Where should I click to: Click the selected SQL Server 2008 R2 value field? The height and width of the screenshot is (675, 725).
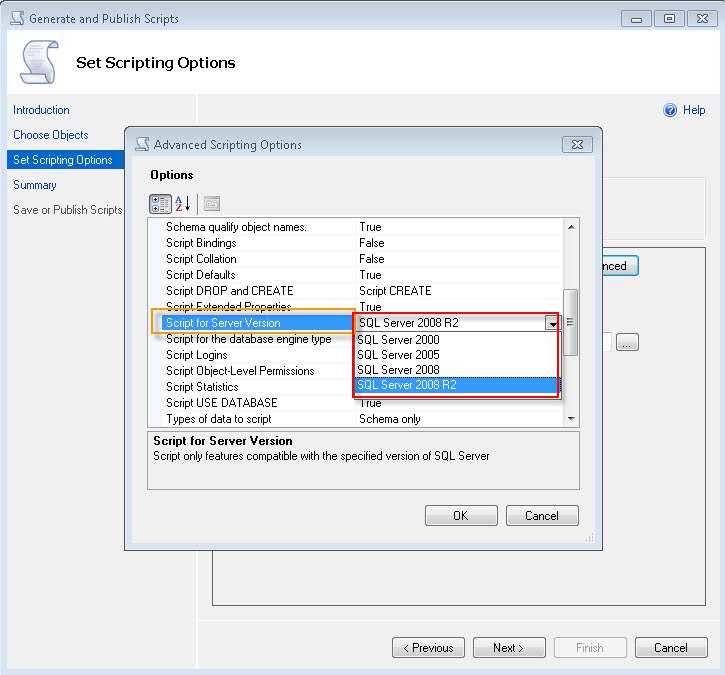(x=450, y=323)
